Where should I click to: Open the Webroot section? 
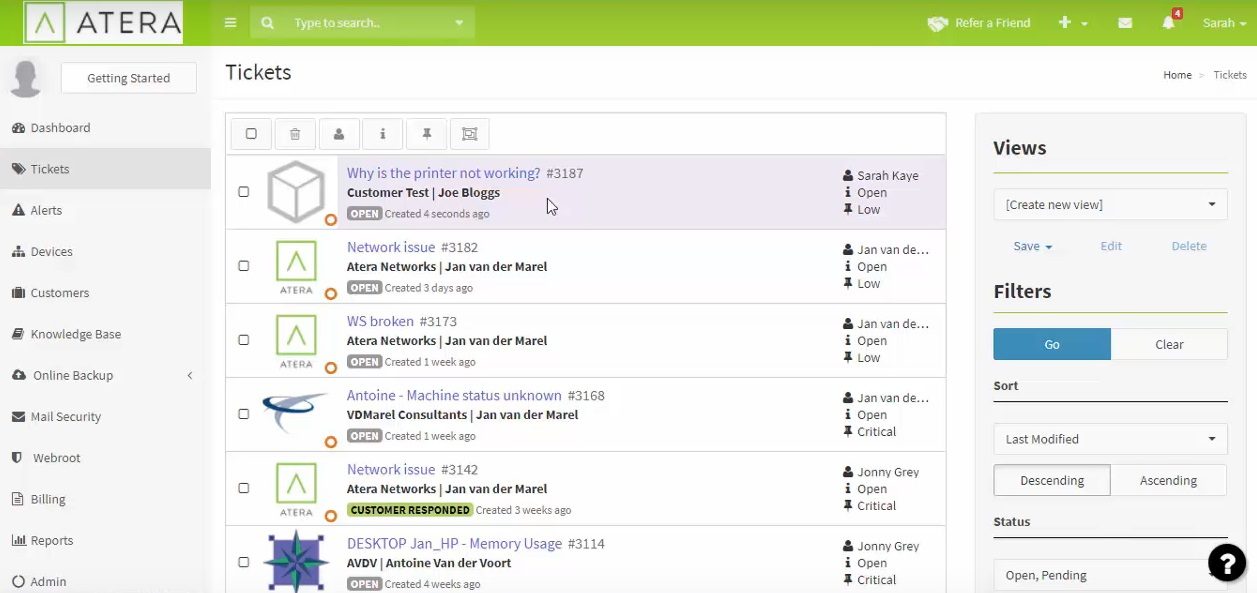(55, 457)
